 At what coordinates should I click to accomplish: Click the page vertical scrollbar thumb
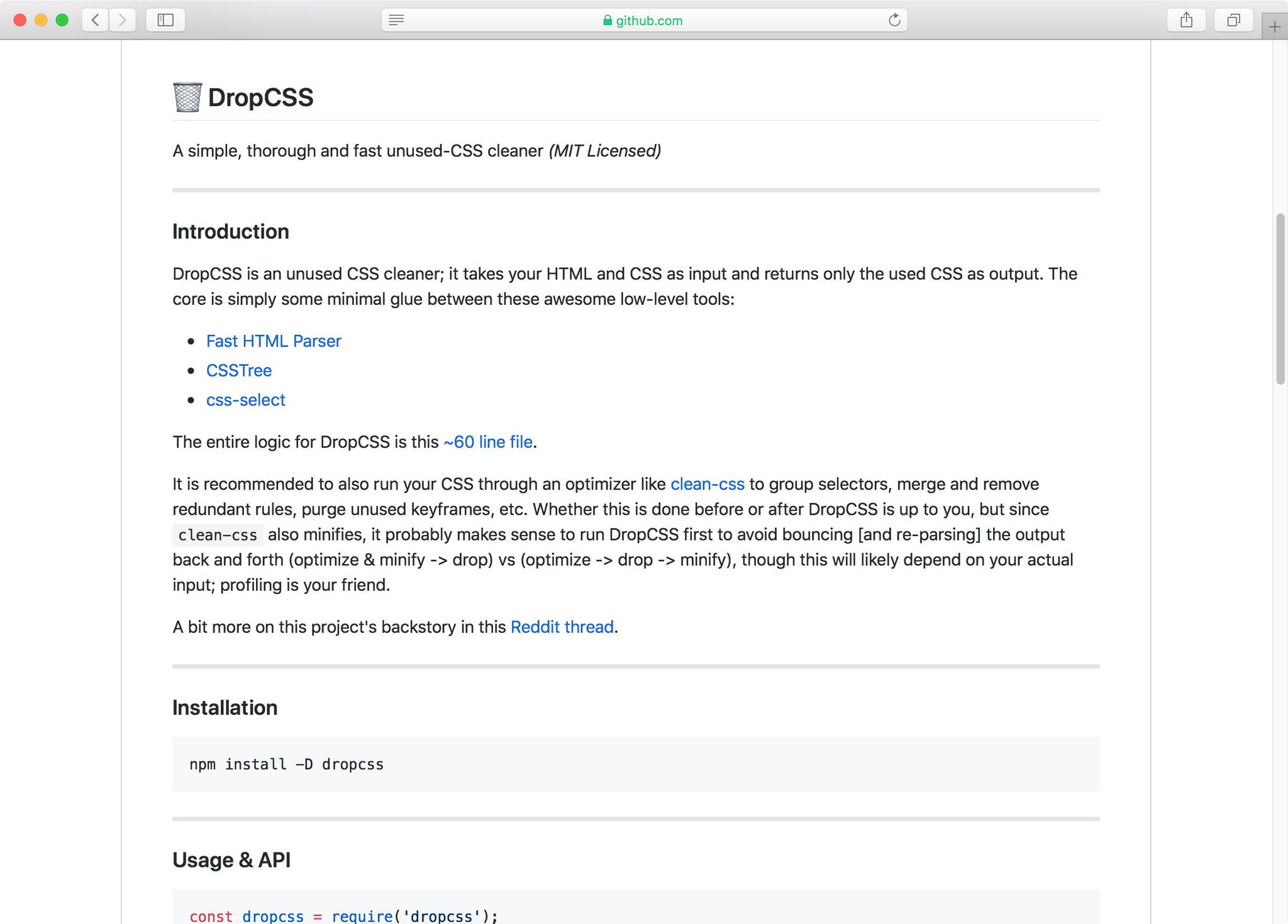(x=1280, y=299)
